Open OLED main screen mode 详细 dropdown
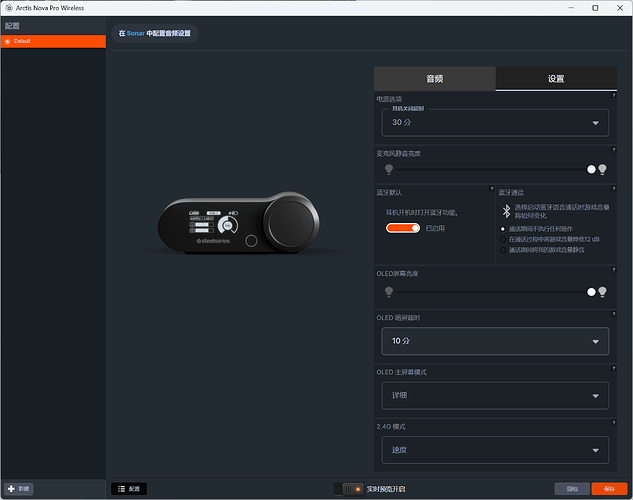Image resolution: width=633 pixels, height=500 pixels. point(495,395)
